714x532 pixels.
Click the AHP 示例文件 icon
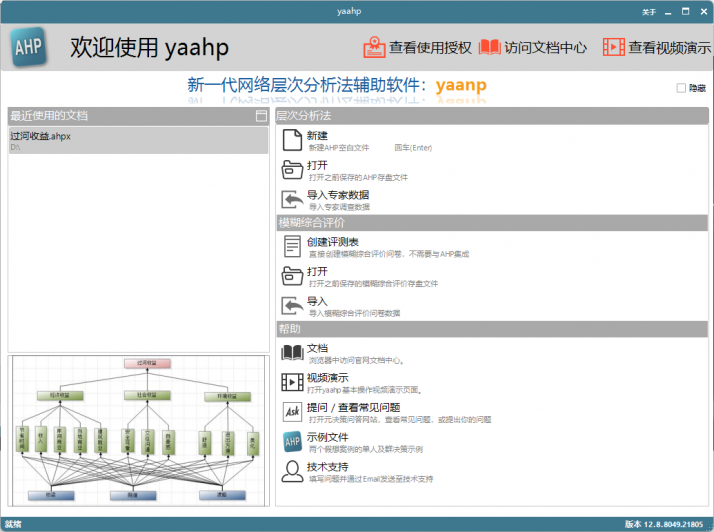pyautogui.click(x=292, y=441)
